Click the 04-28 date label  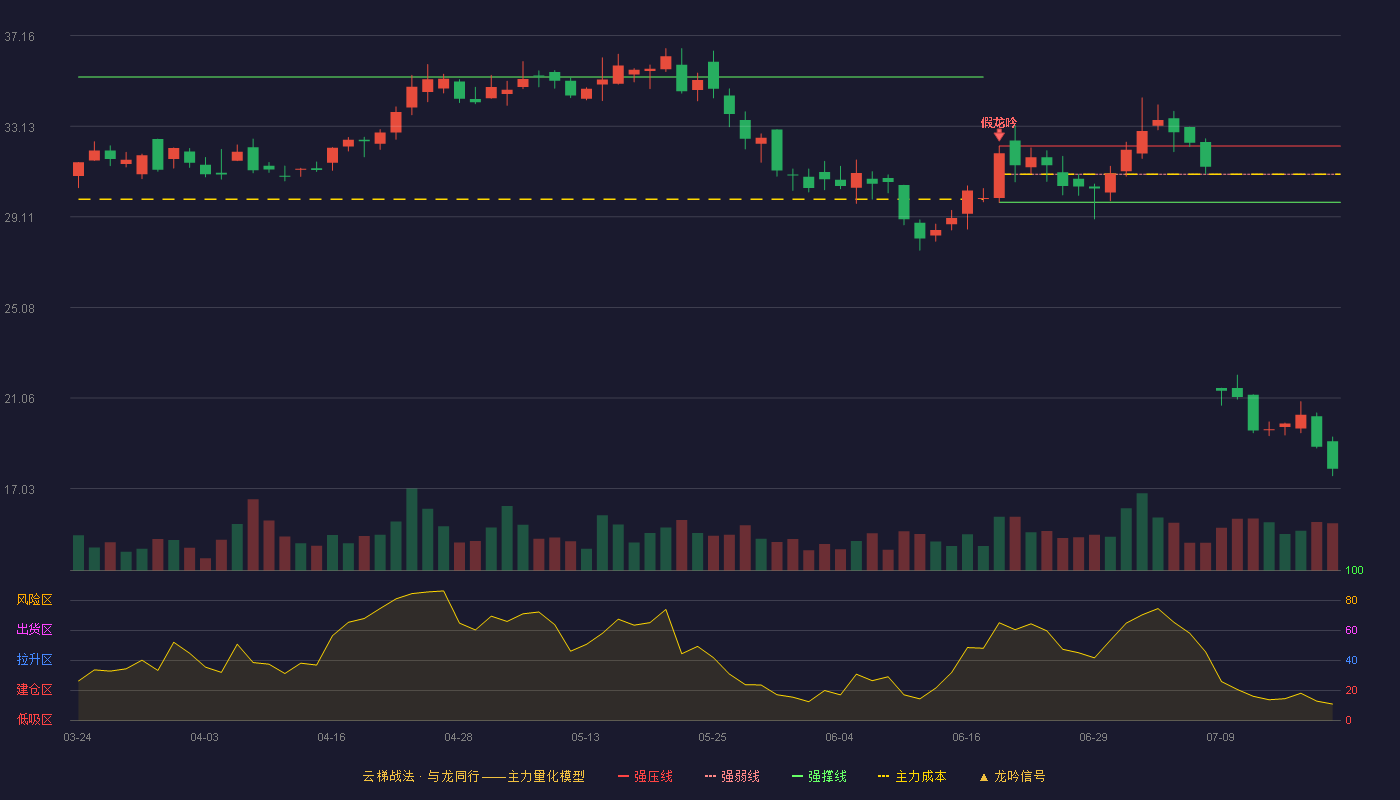[458, 737]
